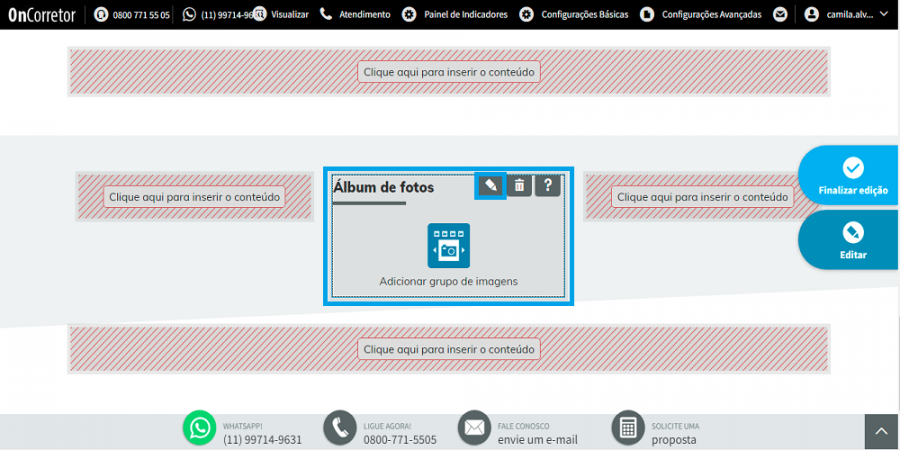The width and height of the screenshot is (900, 450).
Task: Open Configurações Básicas menu
Action: (x=573, y=14)
